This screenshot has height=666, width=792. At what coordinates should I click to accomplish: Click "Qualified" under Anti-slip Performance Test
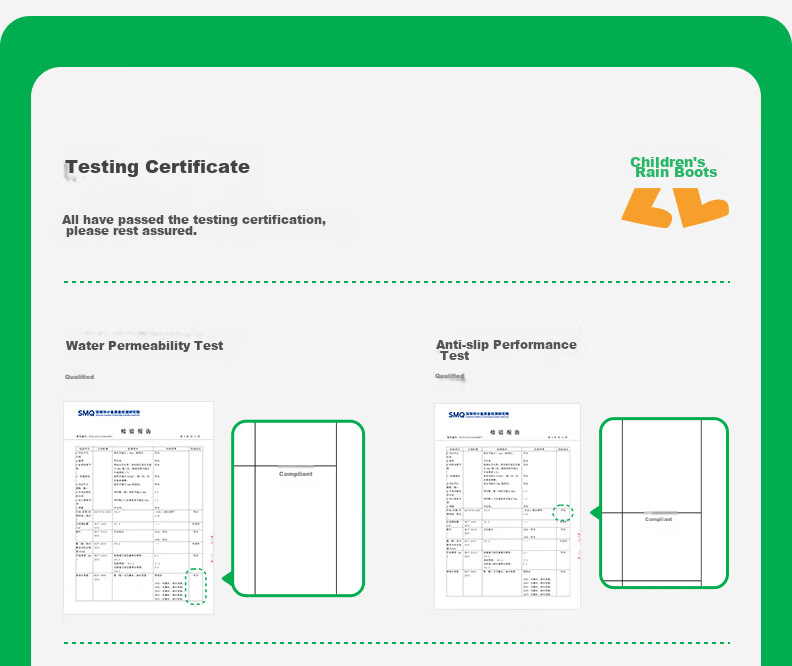point(450,376)
